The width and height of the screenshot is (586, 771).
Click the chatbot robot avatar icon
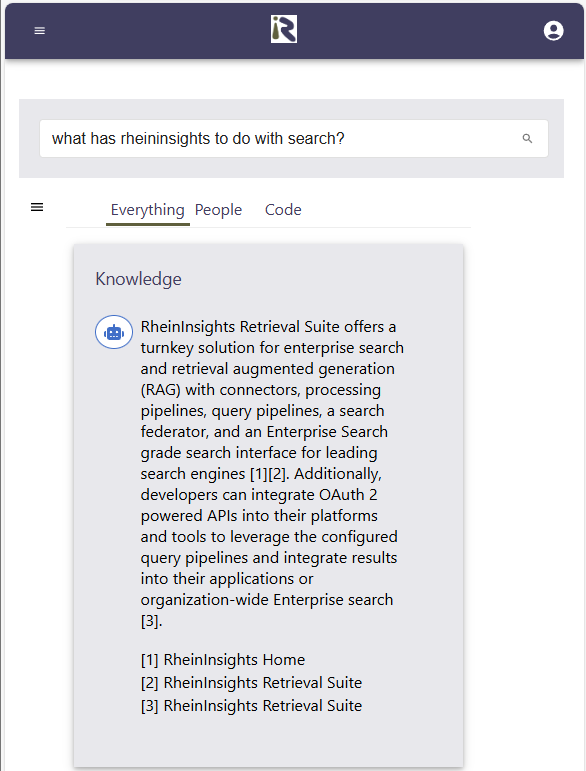(114, 332)
